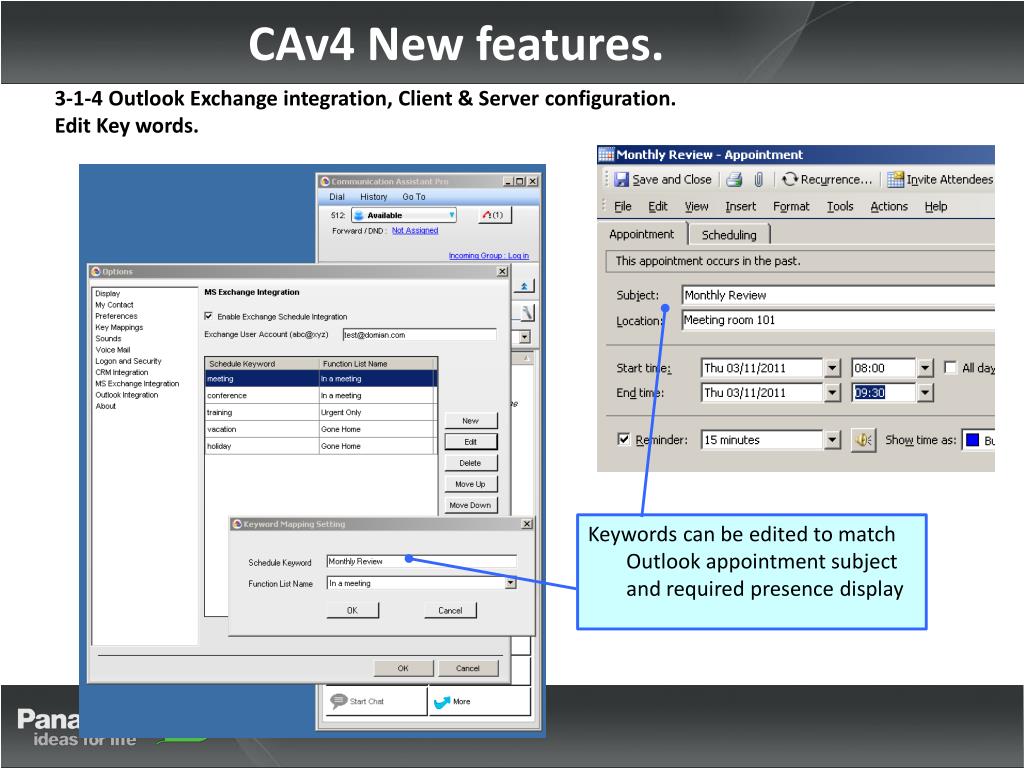Select Key Mappings in Options list
This screenshot has width=1024, height=768.
[x=119, y=327]
